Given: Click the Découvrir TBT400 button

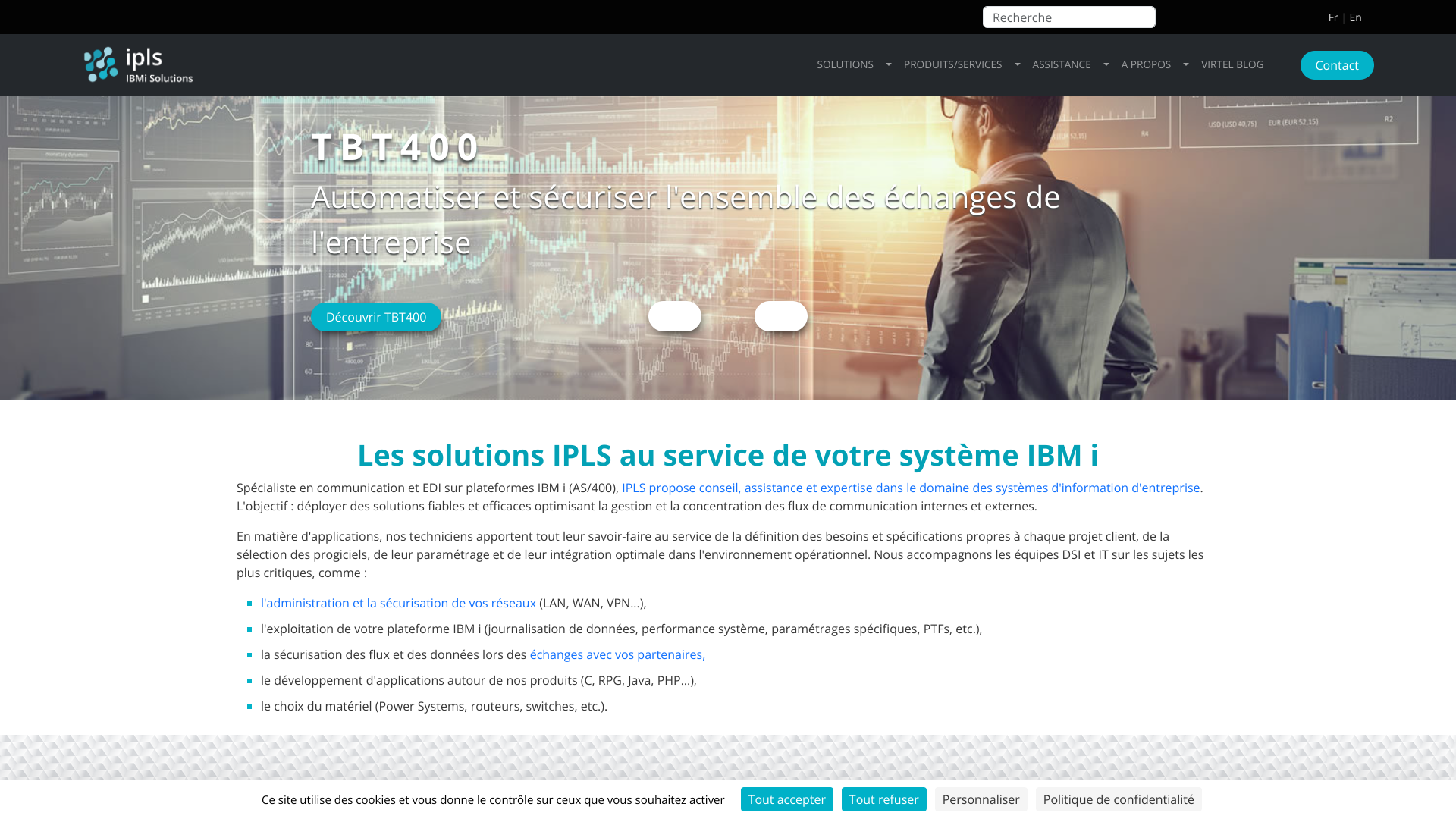Looking at the screenshot, I should pyautogui.click(x=376, y=317).
